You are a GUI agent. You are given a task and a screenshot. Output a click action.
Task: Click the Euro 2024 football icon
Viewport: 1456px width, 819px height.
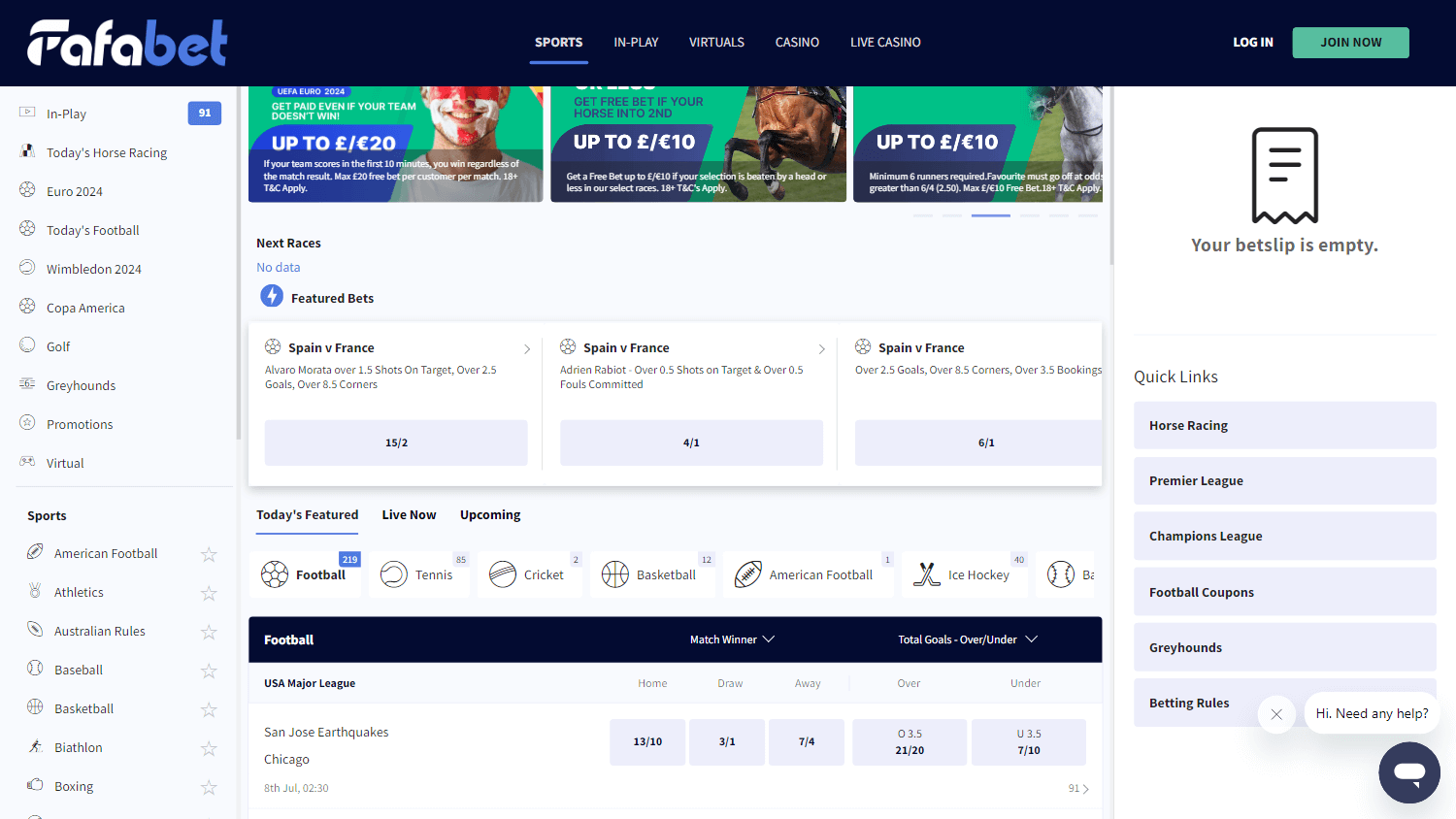click(x=27, y=190)
